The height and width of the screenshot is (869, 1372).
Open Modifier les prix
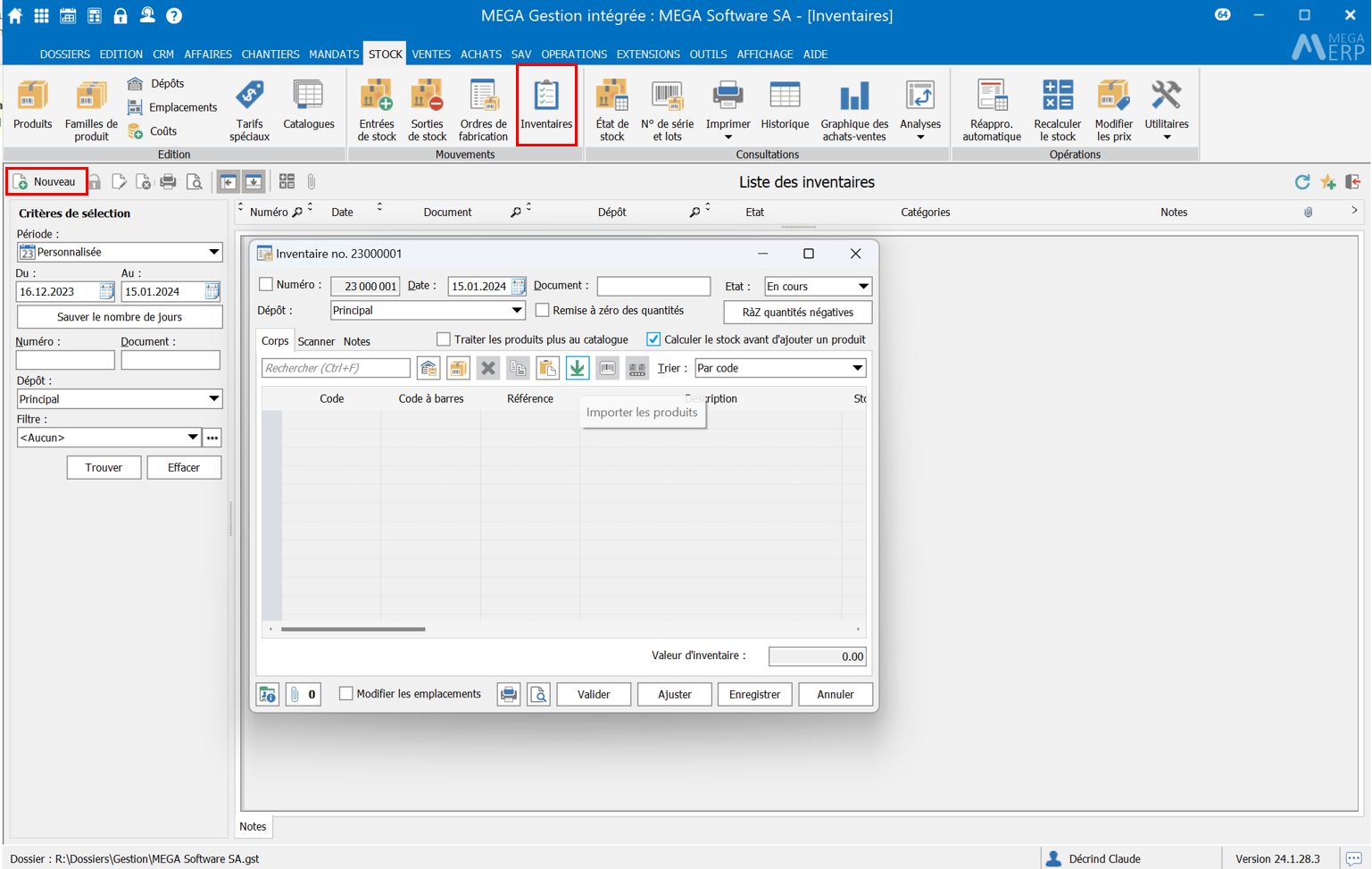1114,111
